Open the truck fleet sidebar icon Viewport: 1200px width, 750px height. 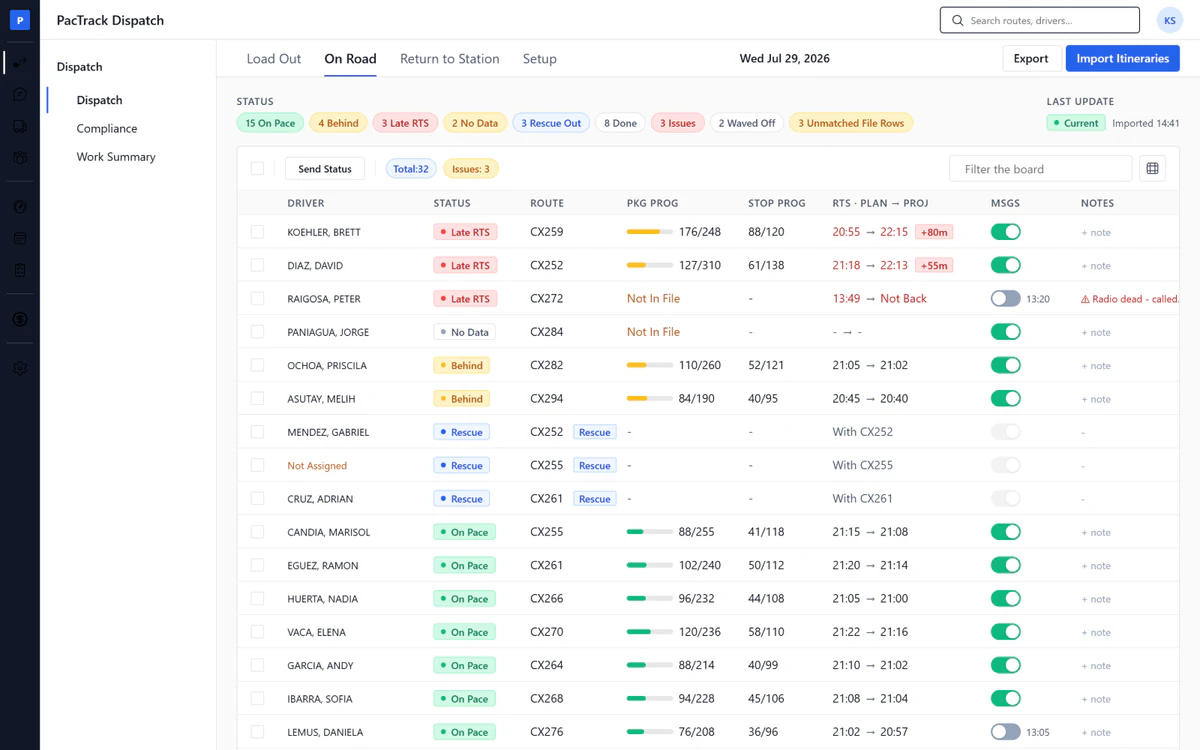click(20, 127)
